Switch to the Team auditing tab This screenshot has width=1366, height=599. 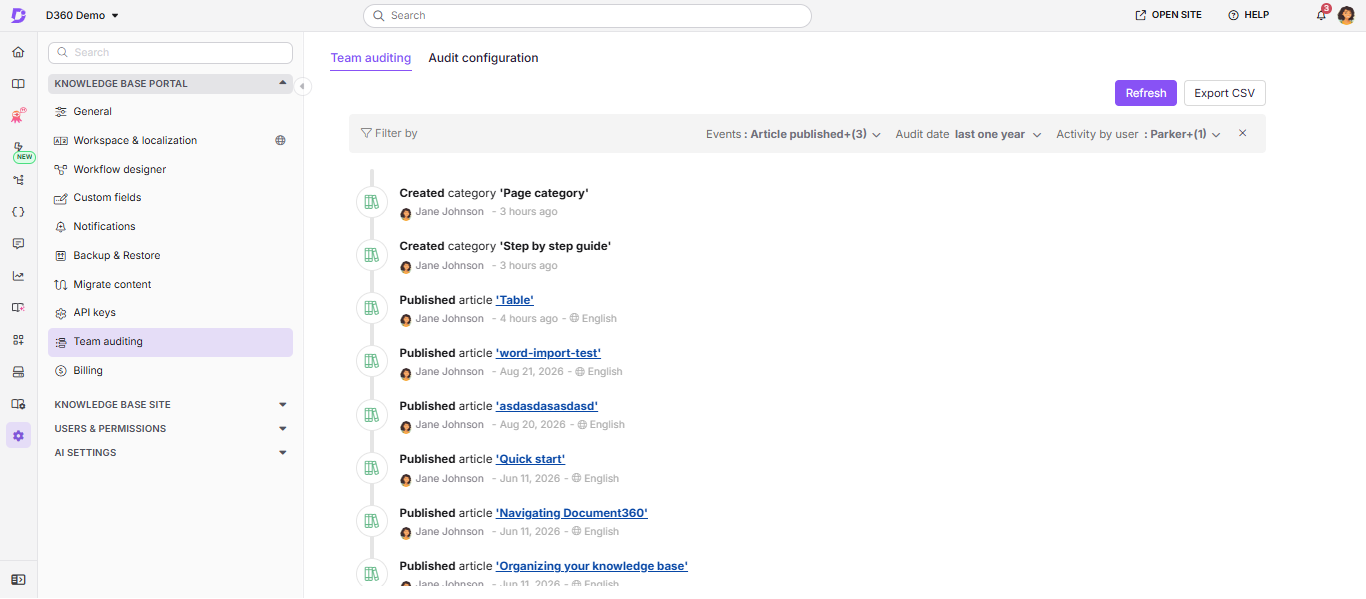[371, 58]
